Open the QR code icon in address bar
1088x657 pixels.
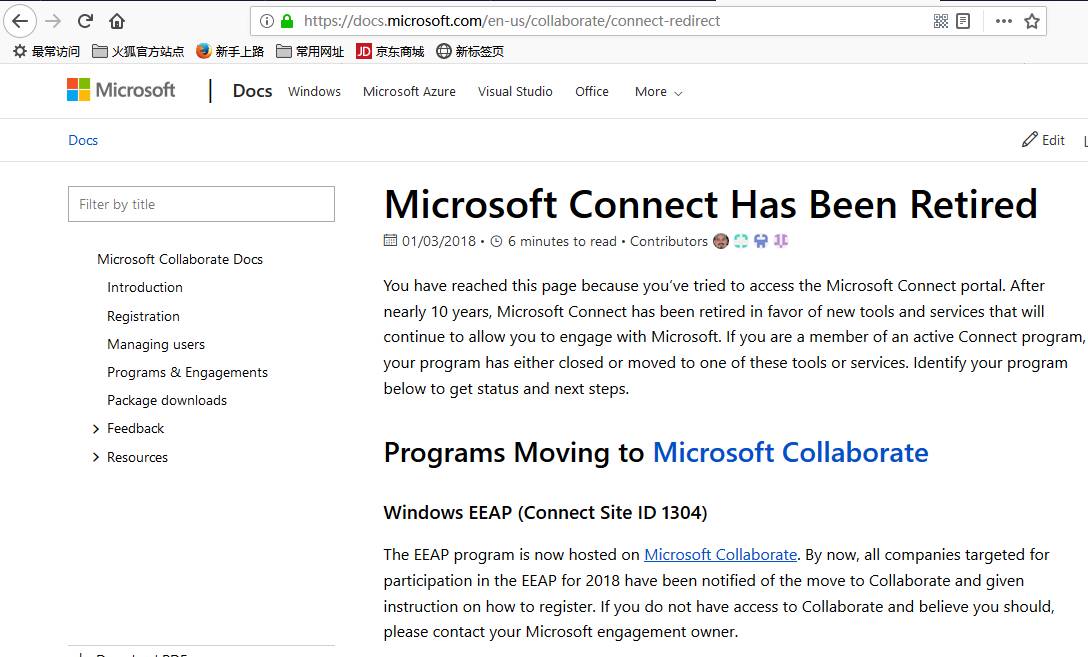(941, 21)
